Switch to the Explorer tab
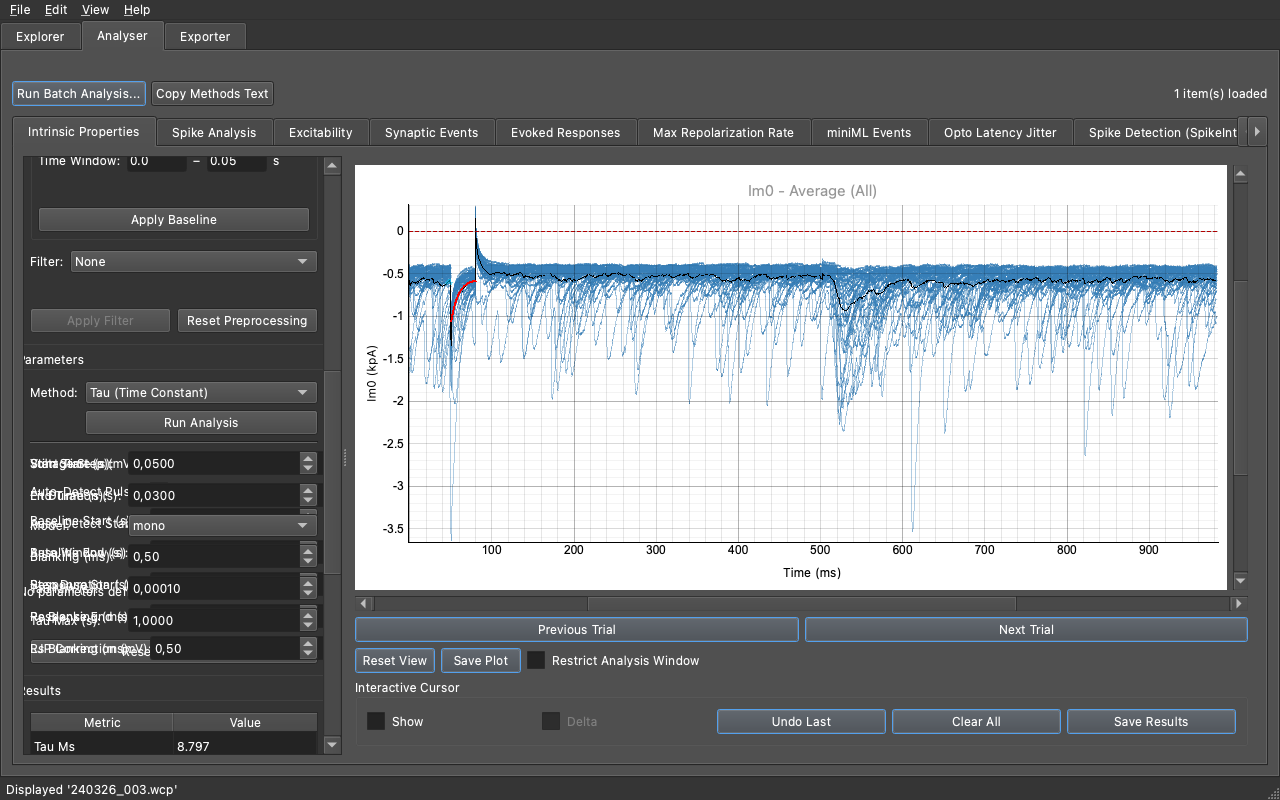Screen dimensions: 1280x800 tap(40, 37)
